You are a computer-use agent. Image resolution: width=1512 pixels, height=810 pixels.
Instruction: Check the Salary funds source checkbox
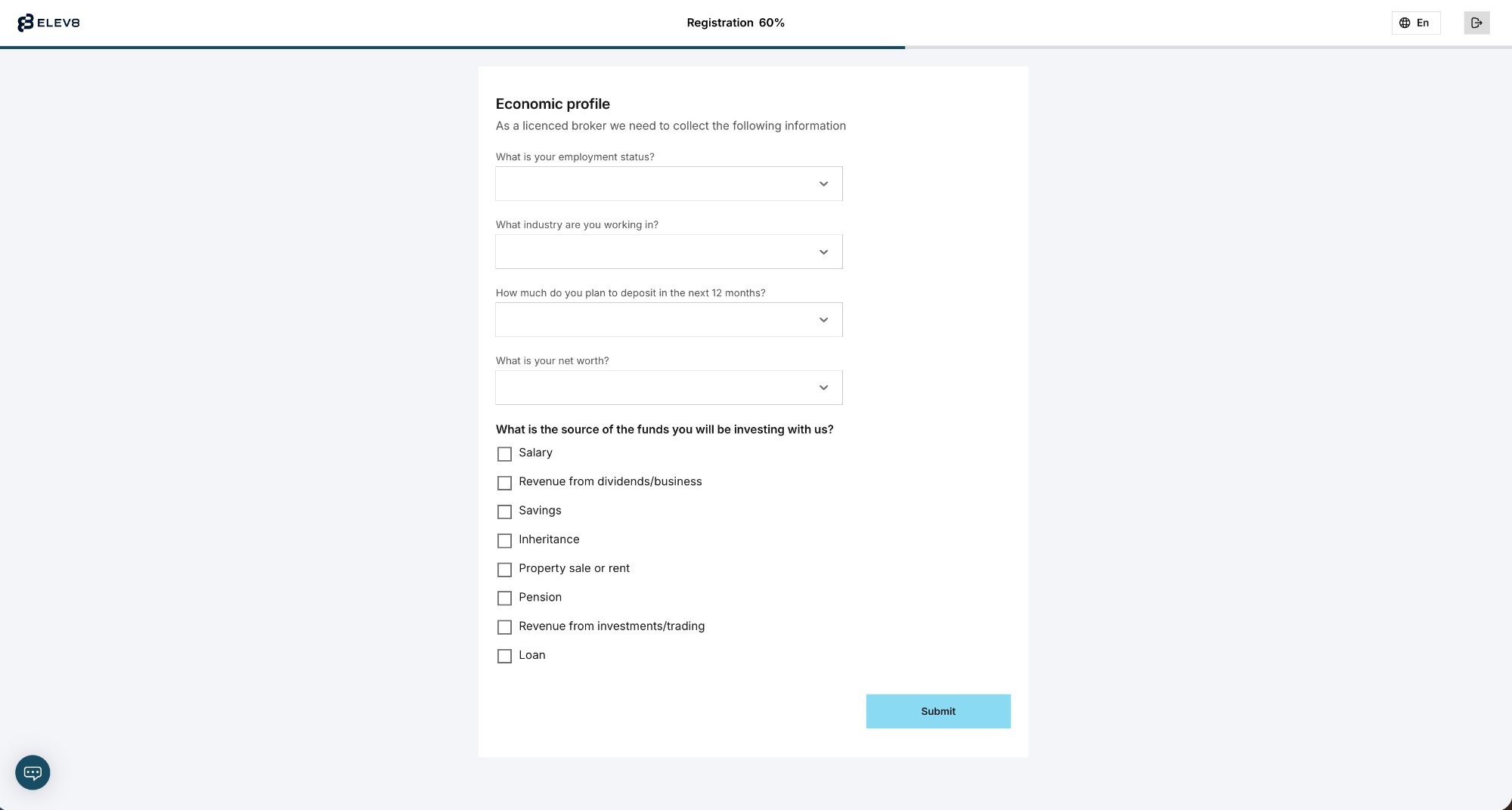504,454
